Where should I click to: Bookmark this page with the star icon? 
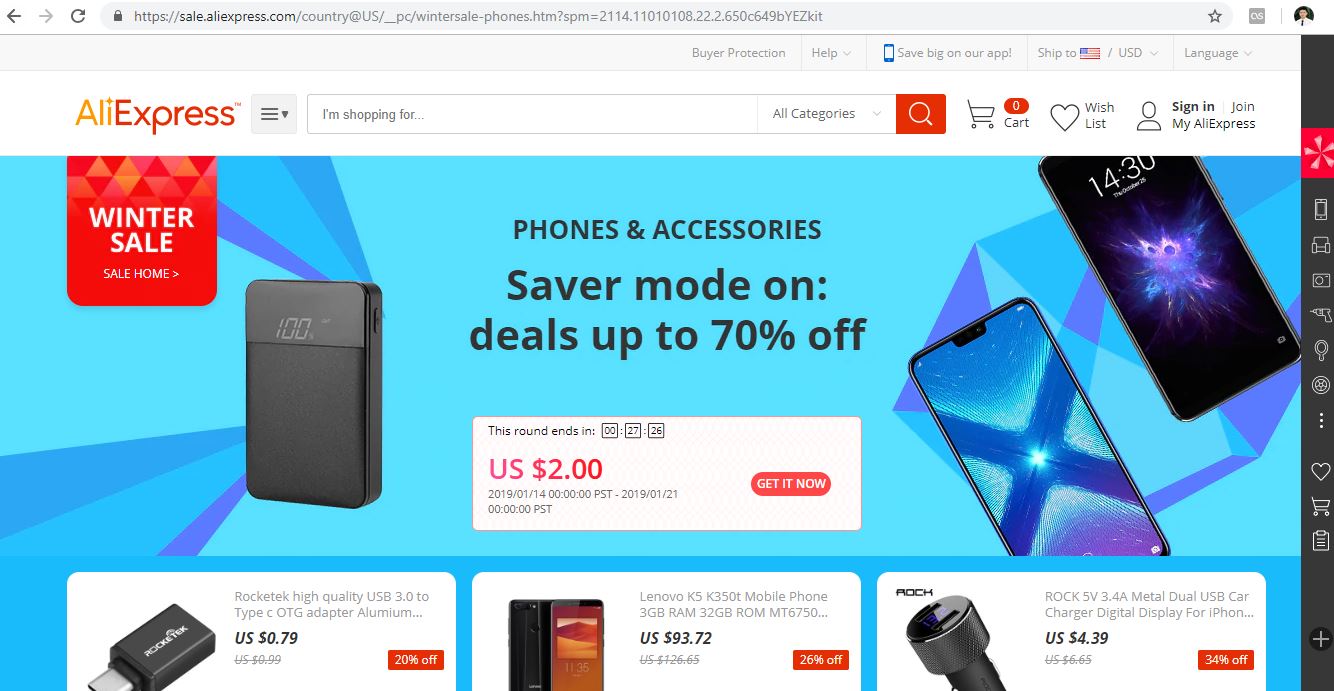(1215, 16)
